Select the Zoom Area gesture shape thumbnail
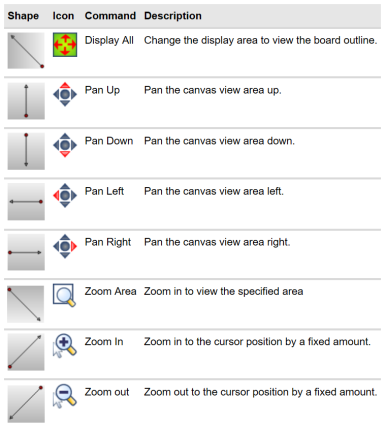 tap(26, 304)
